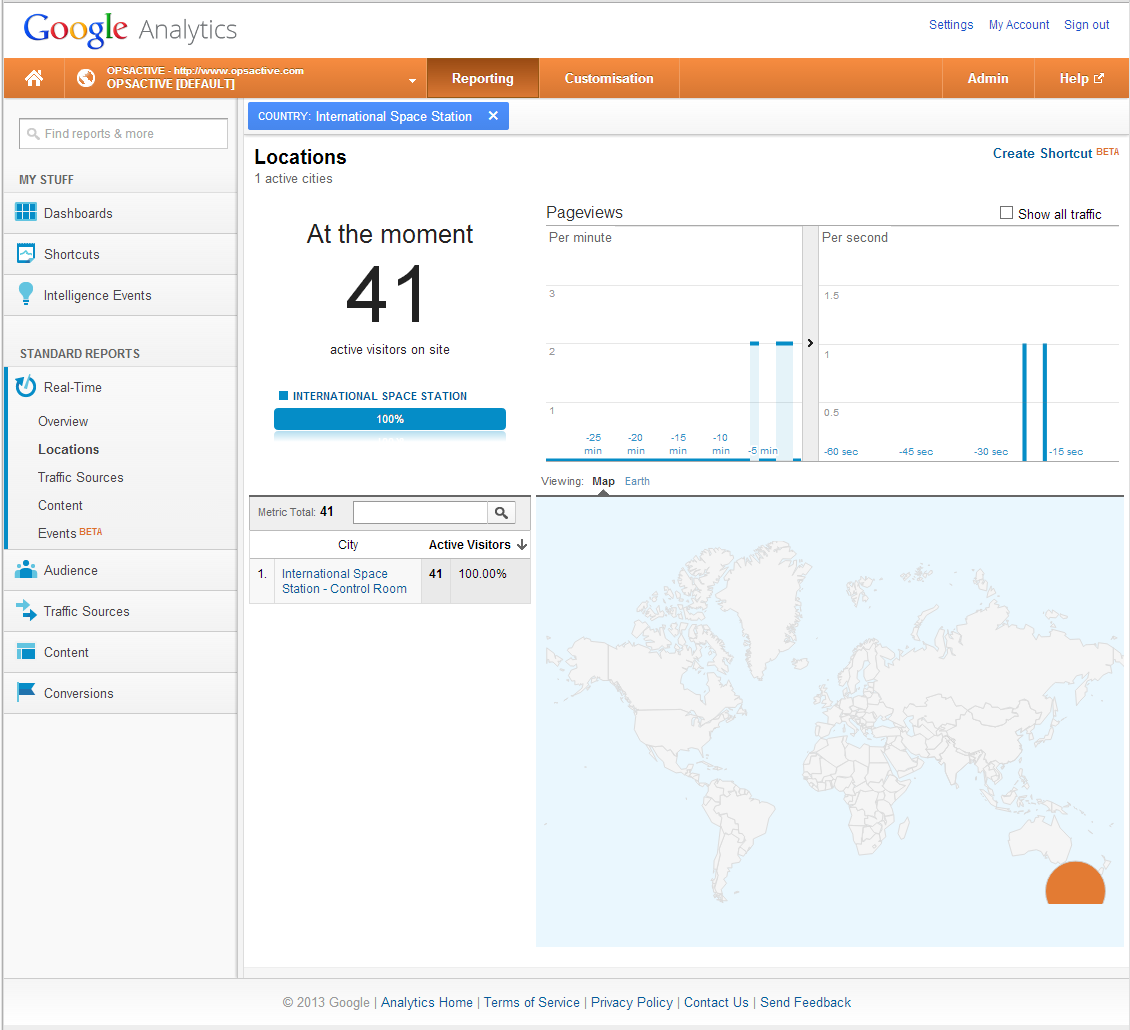The image size is (1130, 1030).
Task: Open the Settings link
Action: point(951,25)
